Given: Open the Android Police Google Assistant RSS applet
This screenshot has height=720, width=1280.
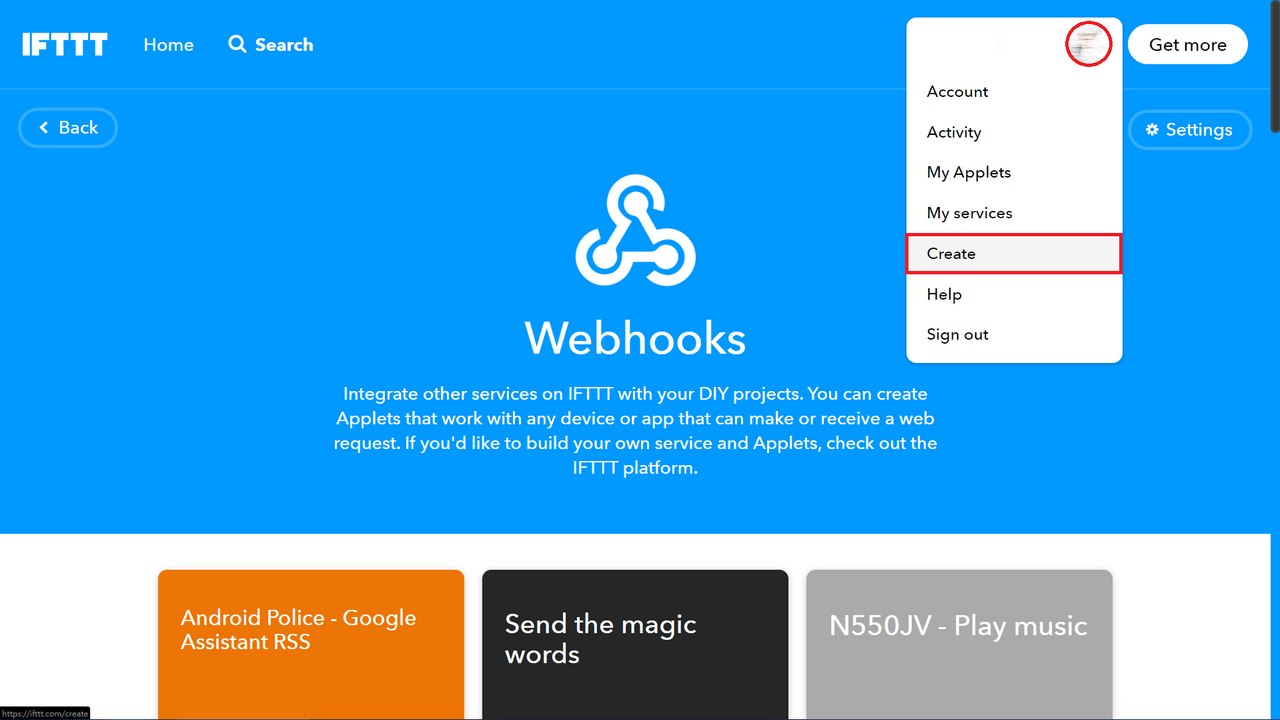Looking at the screenshot, I should click(x=311, y=645).
